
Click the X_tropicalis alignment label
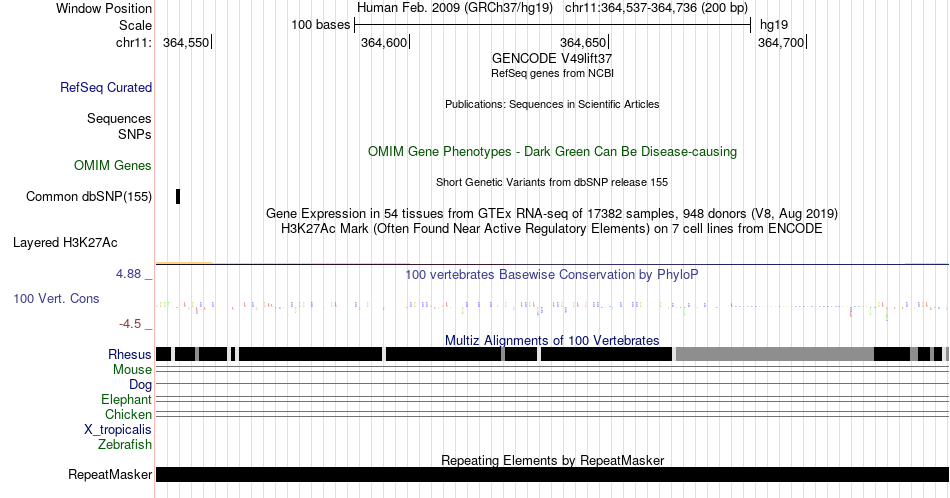(118, 430)
